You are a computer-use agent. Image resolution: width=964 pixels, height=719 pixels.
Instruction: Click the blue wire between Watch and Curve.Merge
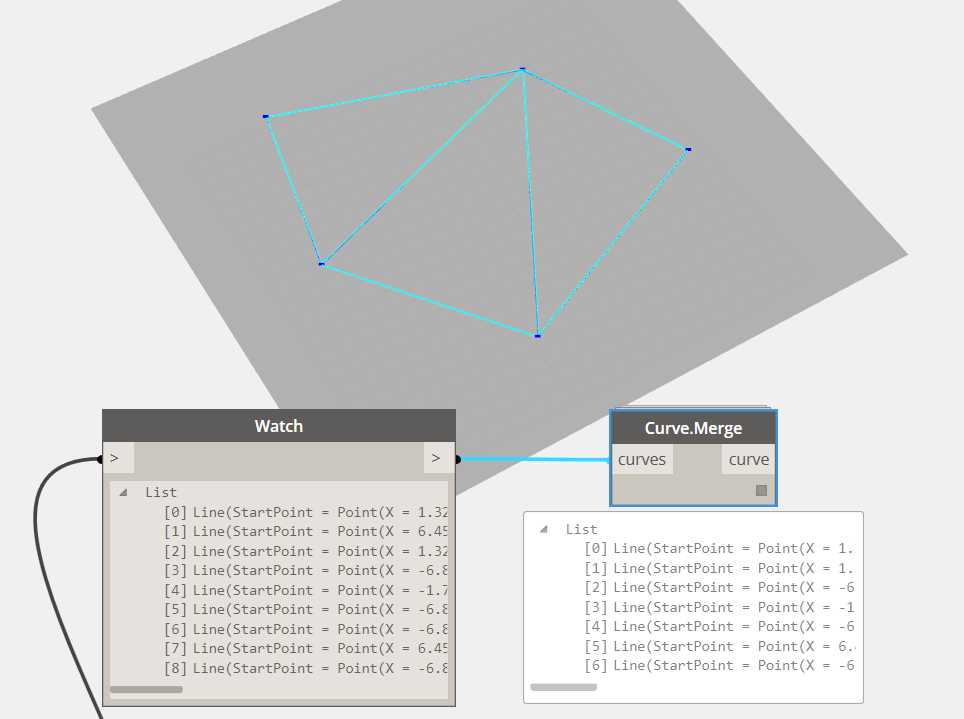[534, 459]
